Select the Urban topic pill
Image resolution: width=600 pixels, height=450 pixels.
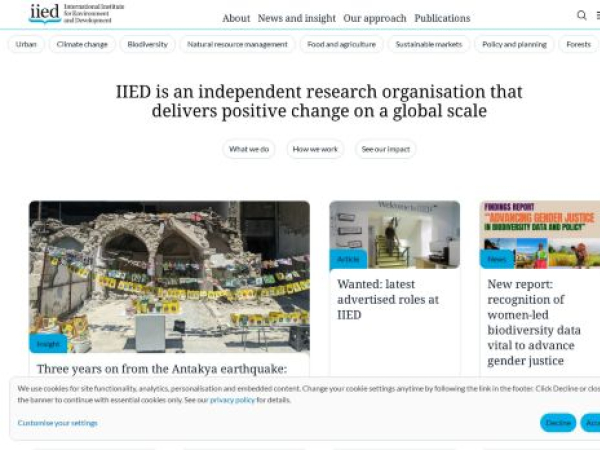point(26,44)
